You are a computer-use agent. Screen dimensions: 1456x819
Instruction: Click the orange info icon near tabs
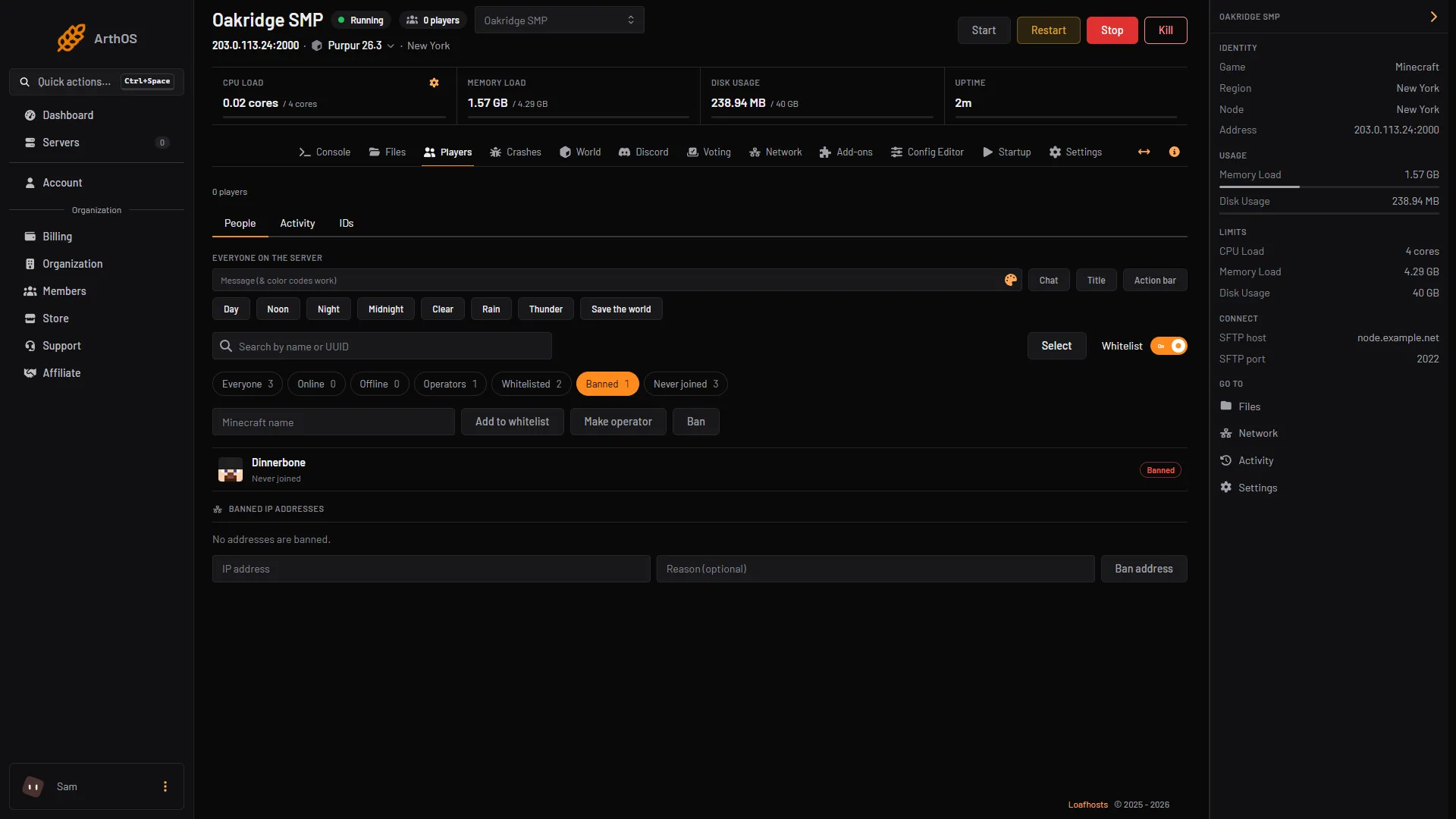[x=1174, y=152]
